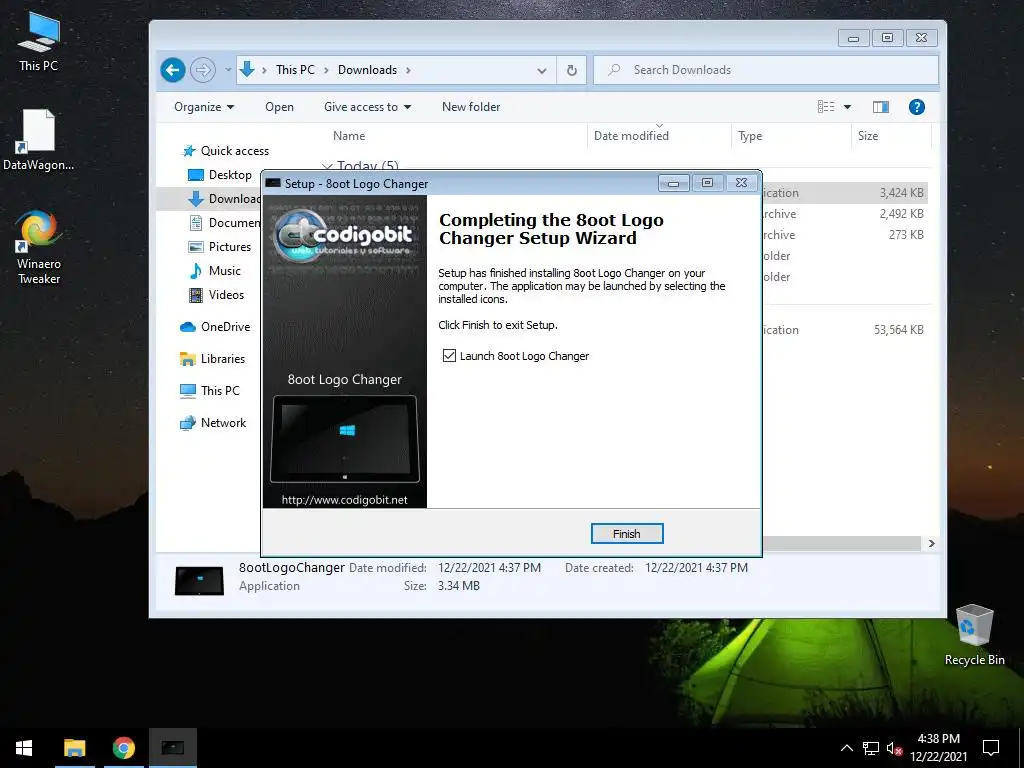Select the DataWagon desktop shortcut
Image resolution: width=1024 pixels, height=768 pixels.
pos(39,140)
